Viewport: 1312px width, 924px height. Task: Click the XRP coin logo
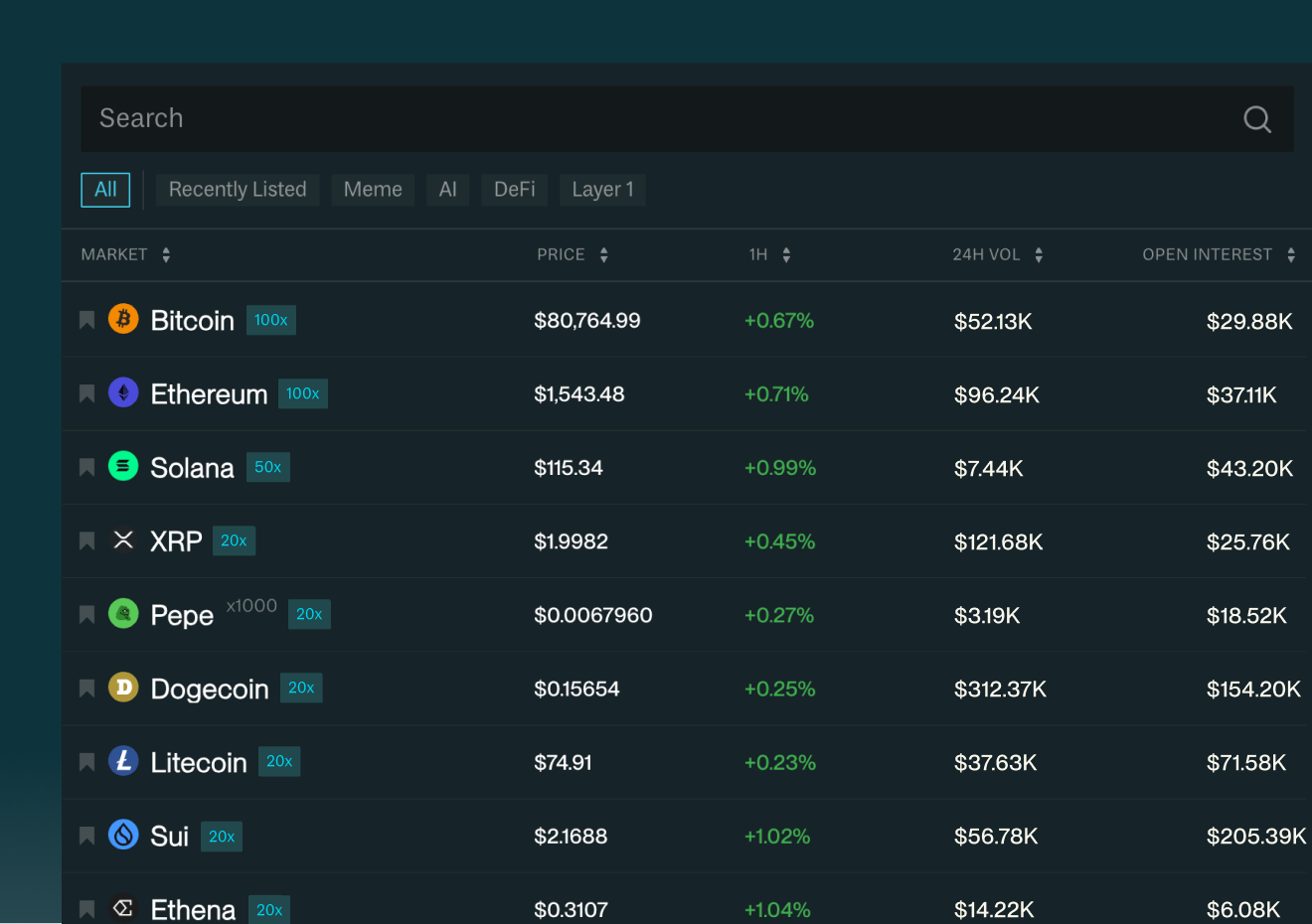pyautogui.click(x=123, y=539)
